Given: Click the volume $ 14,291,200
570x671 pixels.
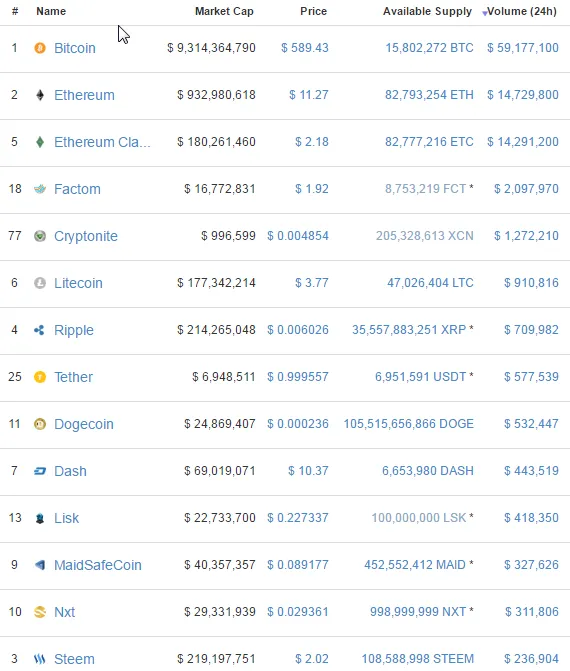Looking at the screenshot, I should 522,142.
